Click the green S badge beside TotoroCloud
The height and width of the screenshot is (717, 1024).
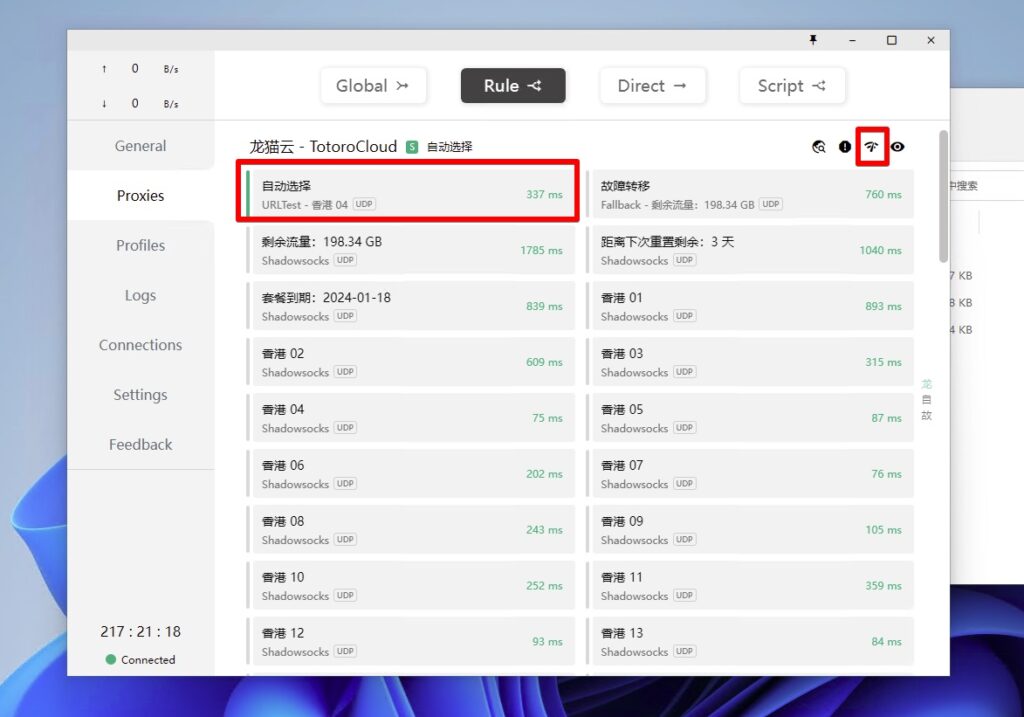pyautogui.click(x=412, y=147)
